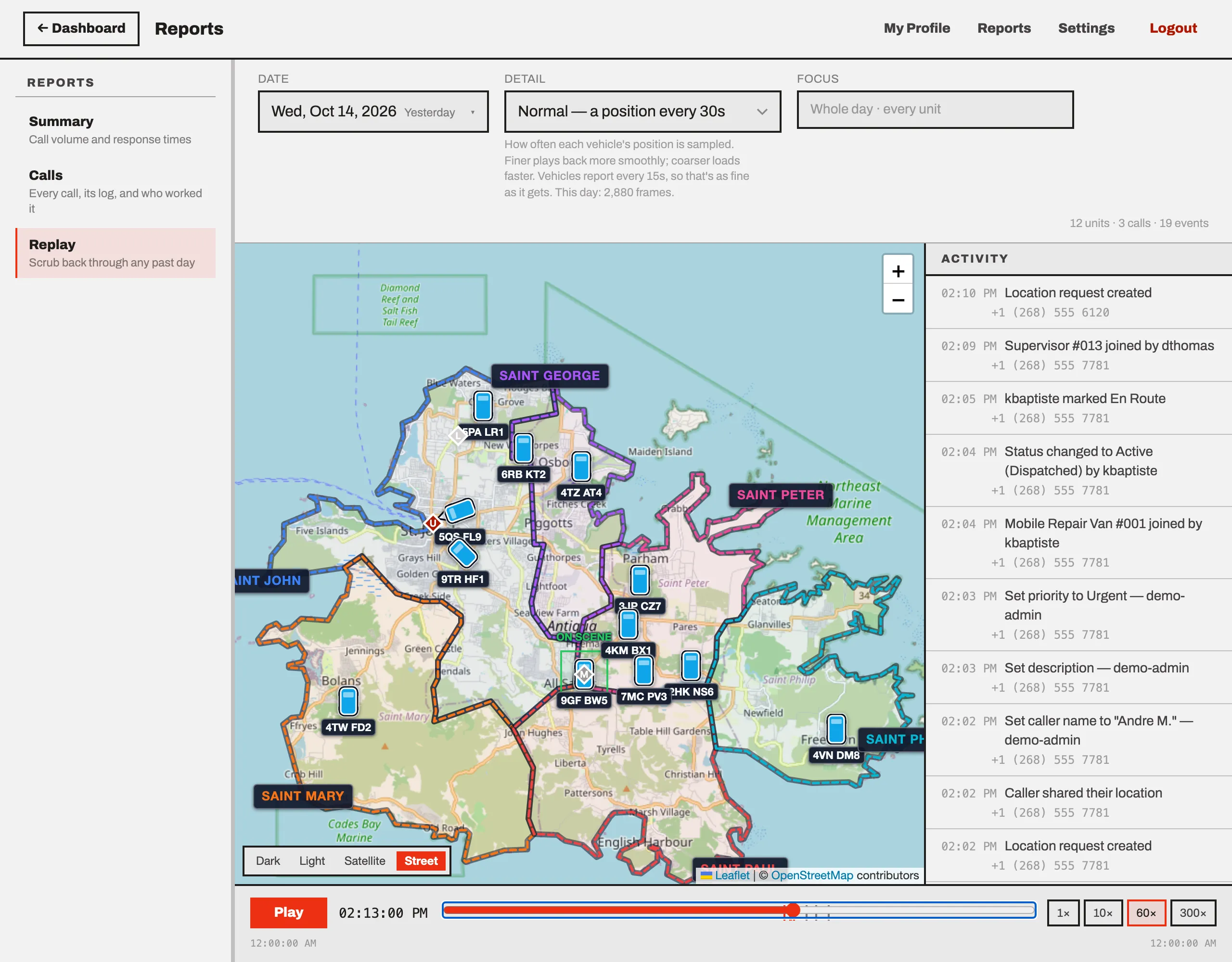1232x962 pixels.
Task: Select vehicle marker 4KM BX1
Action: (x=628, y=624)
